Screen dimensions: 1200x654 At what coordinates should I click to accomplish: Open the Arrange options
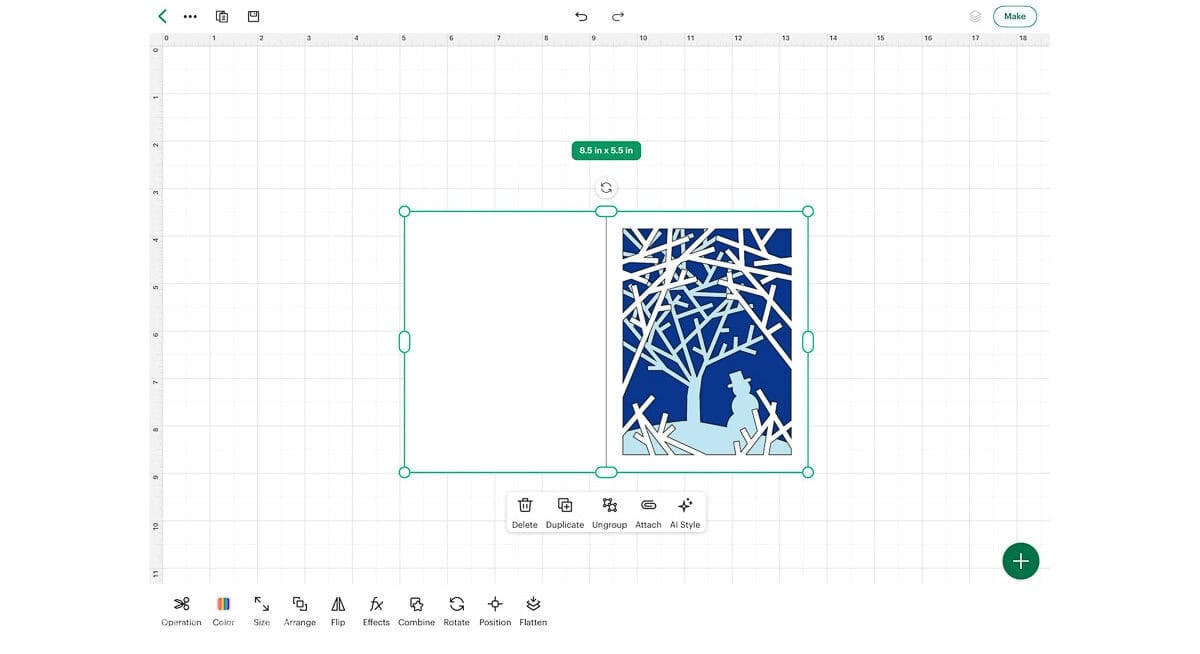299,611
